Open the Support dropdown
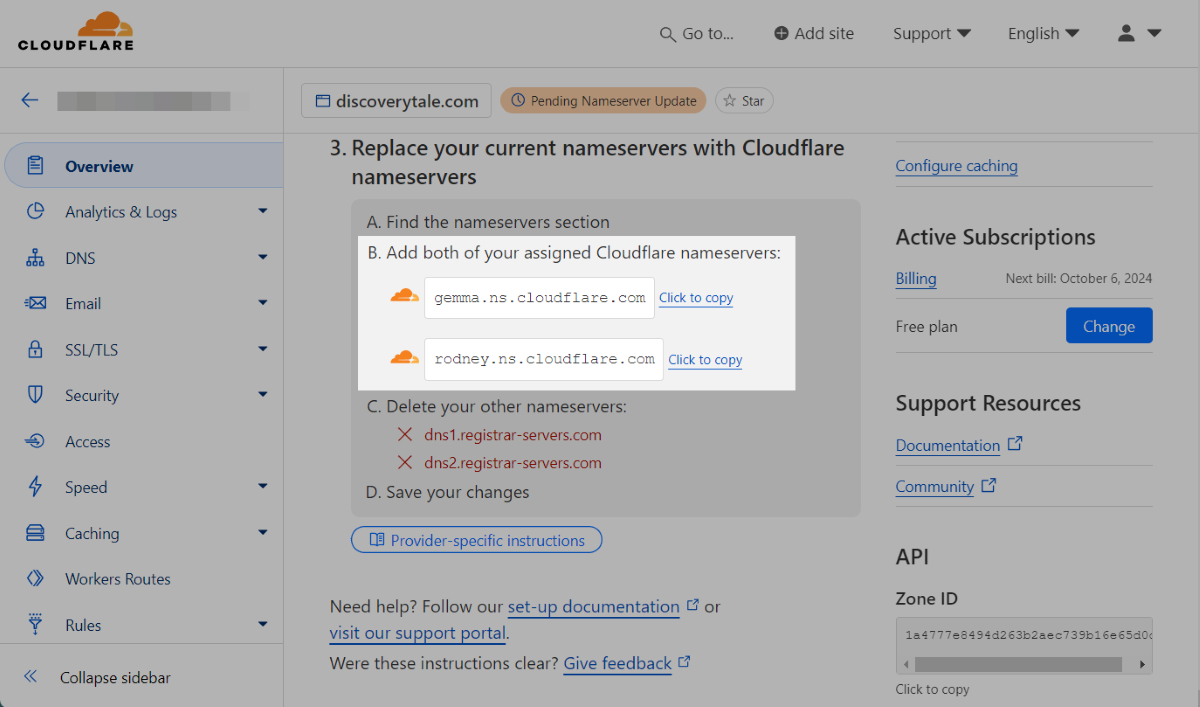Viewport: 1200px width, 707px height. click(932, 33)
